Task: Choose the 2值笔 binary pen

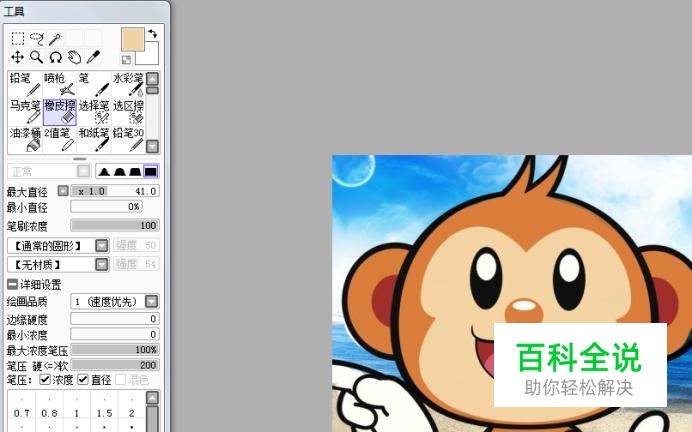Action: pos(60,139)
